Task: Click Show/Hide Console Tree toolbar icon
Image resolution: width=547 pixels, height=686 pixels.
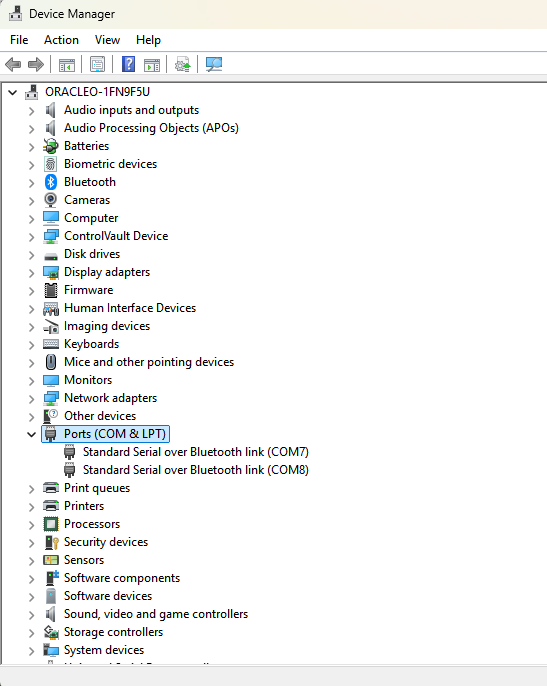Action: pyautogui.click(x=67, y=65)
